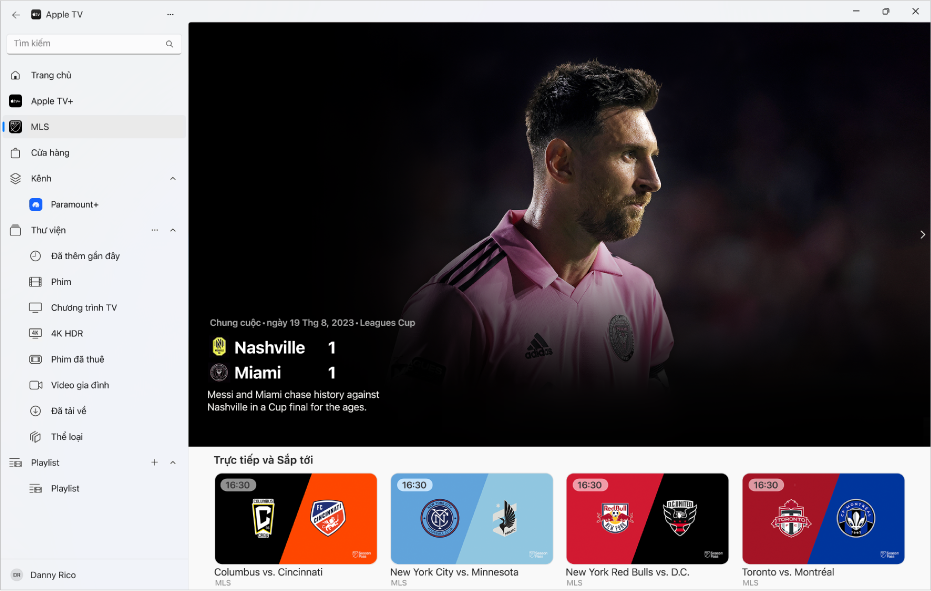Click the back arrow in title bar
The height and width of the screenshot is (591, 931).
tap(16, 15)
